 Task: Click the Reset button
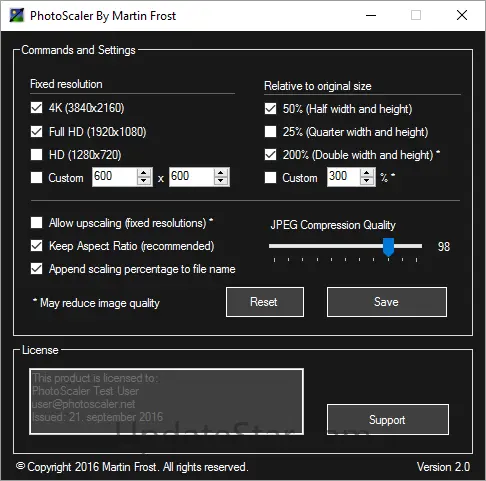[265, 302]
